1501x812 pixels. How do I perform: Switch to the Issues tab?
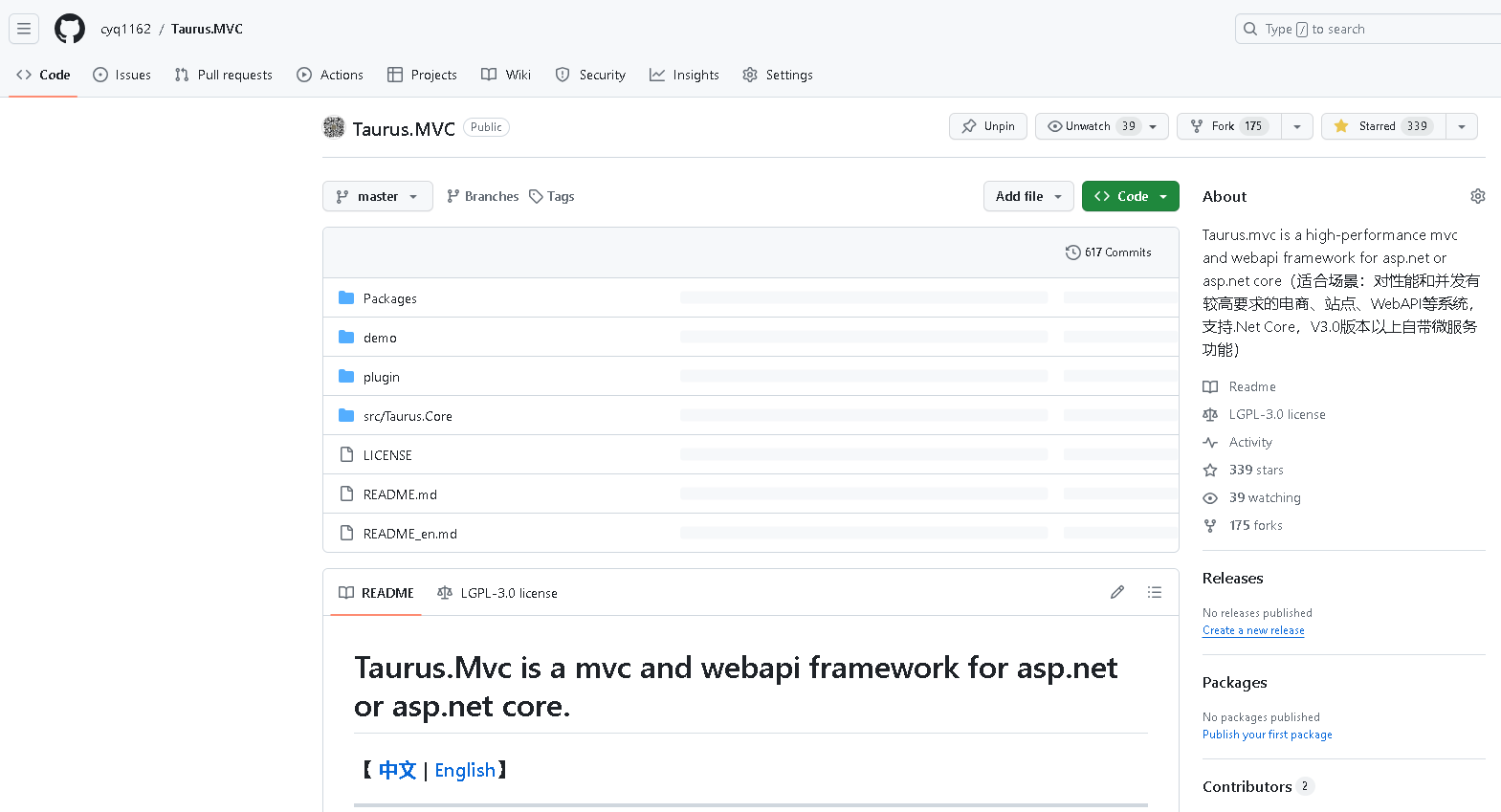coord(121,75)
